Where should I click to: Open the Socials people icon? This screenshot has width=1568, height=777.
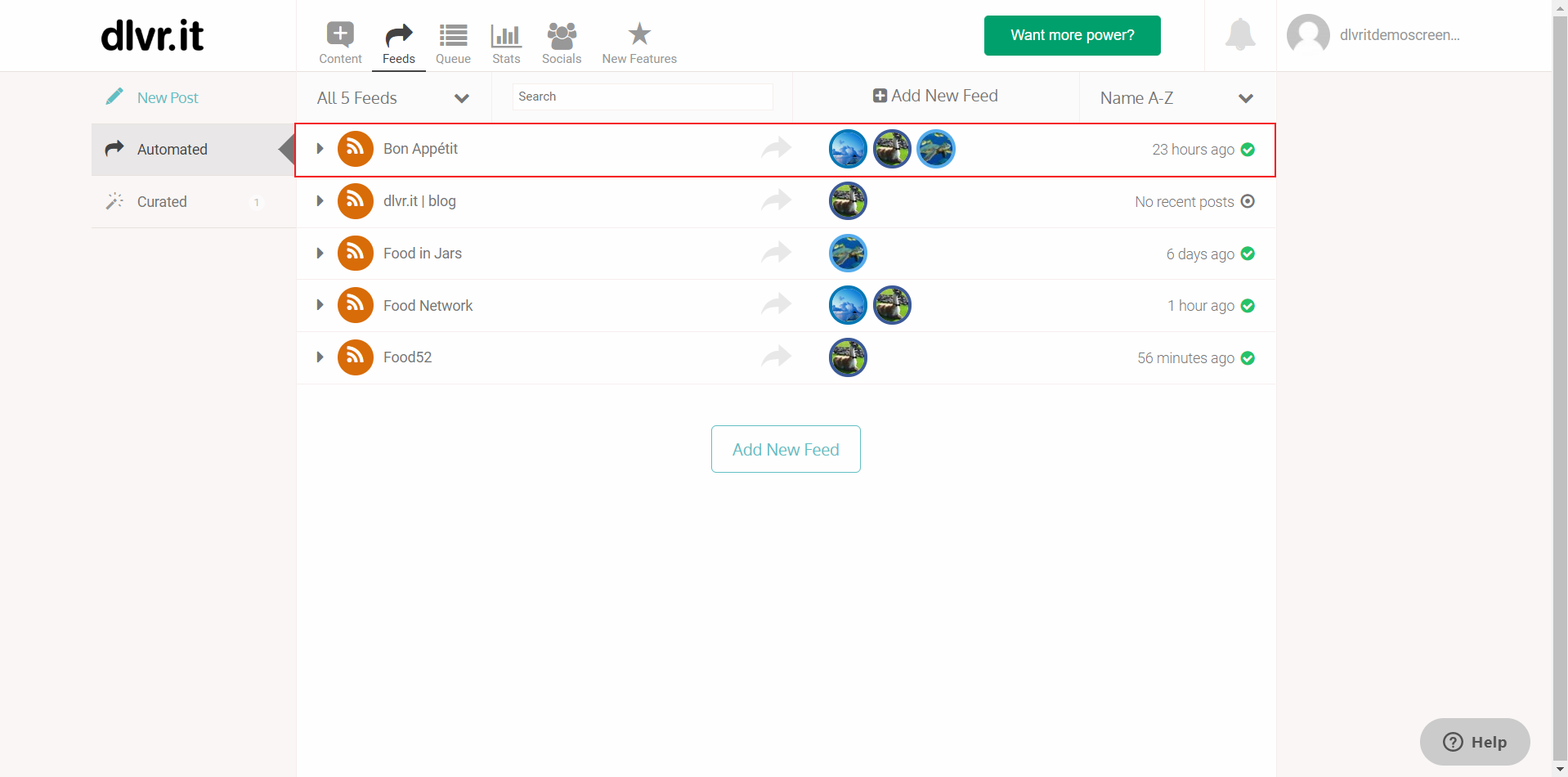[562, 35]
